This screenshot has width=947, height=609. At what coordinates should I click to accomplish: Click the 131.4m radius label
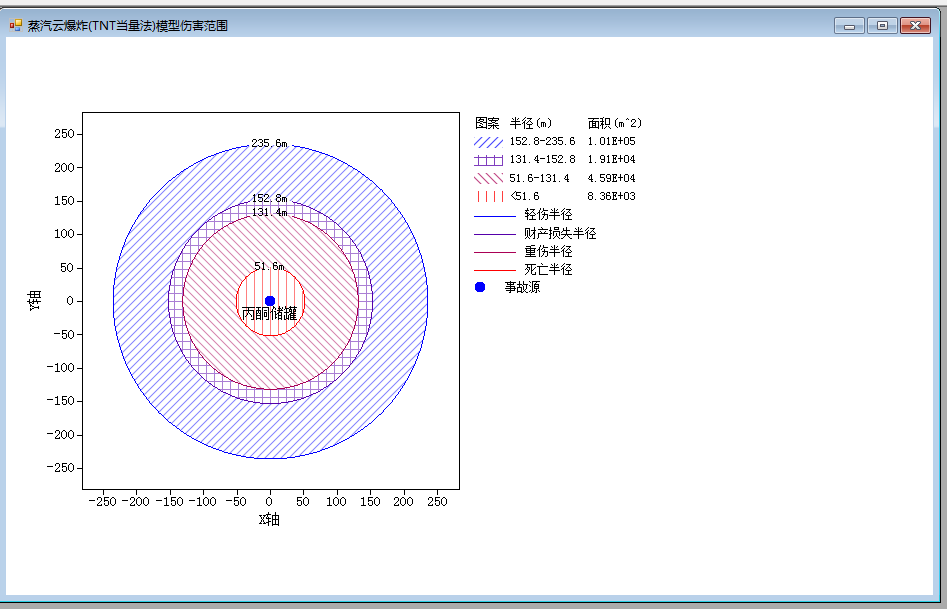[x=269, y=212]
